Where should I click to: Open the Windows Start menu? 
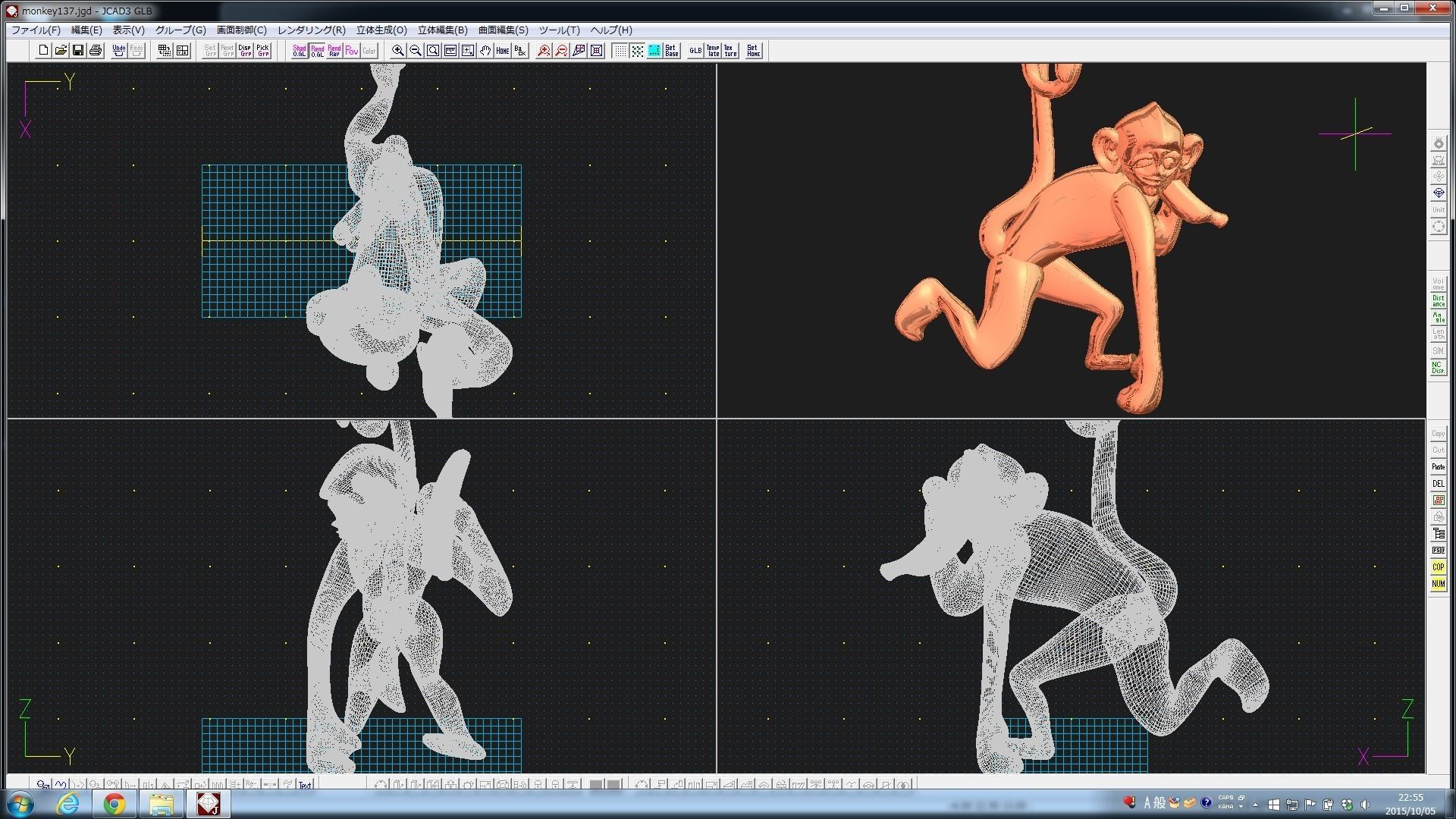20,804
